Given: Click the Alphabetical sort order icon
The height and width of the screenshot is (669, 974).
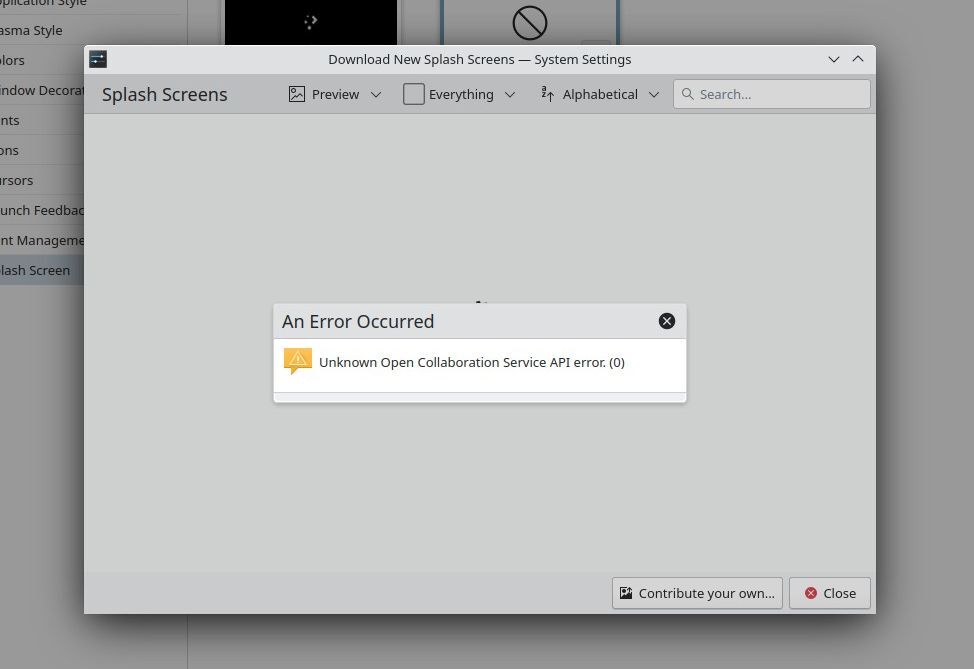Looking at the screenshot, I should (548, 94).
